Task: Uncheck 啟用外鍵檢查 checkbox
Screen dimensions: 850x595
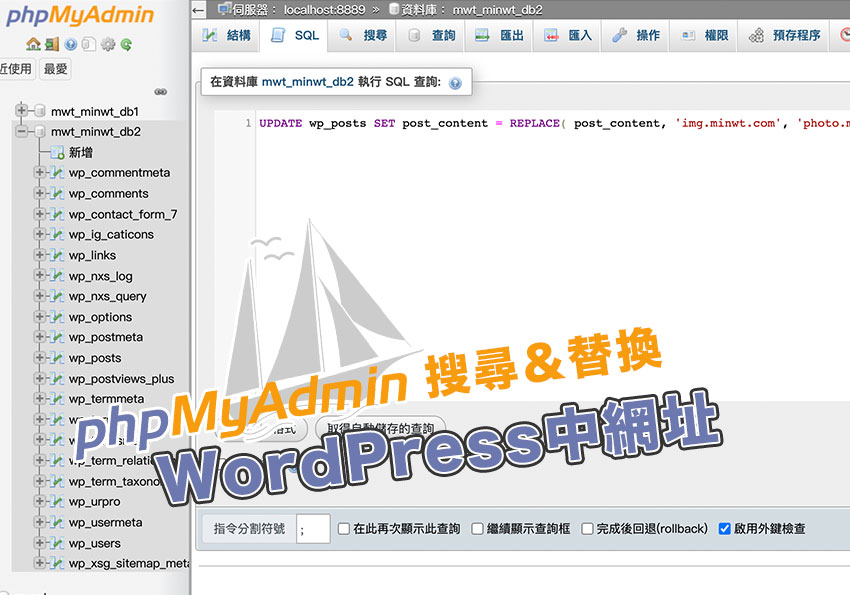Action: (x=724, y=529)
